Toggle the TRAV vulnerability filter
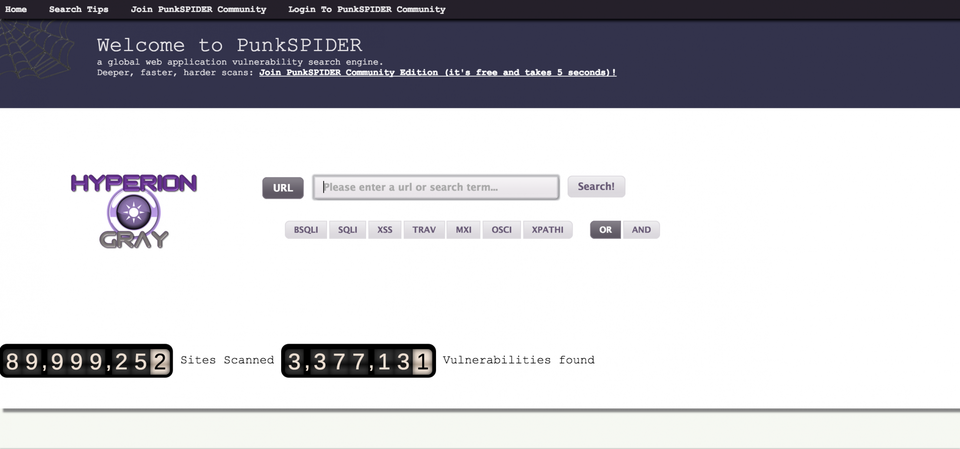This screenshot has height=449, width=960. (x=424, y=230)
